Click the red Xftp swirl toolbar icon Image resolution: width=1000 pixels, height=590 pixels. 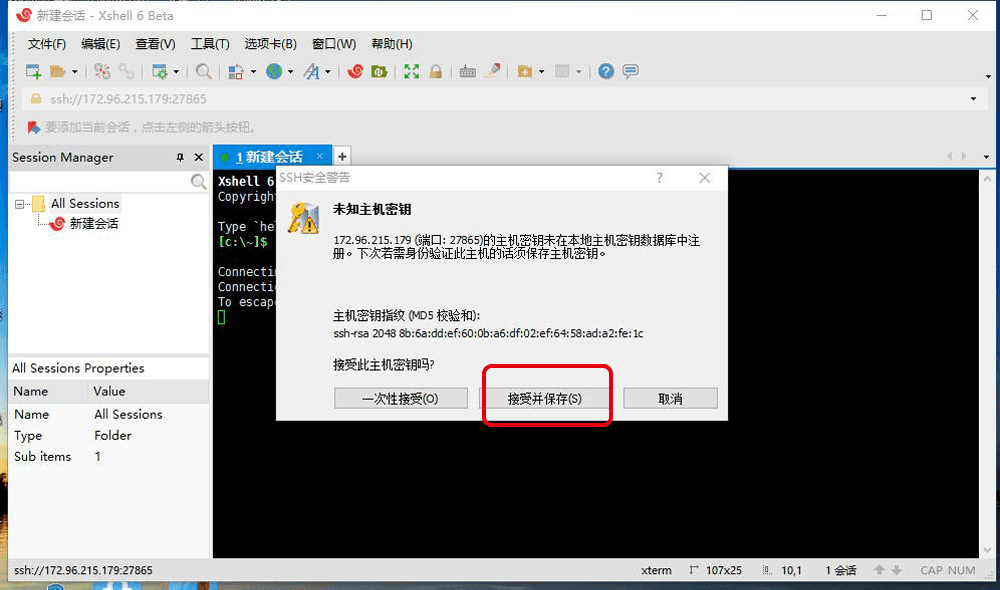coord(355,71)
